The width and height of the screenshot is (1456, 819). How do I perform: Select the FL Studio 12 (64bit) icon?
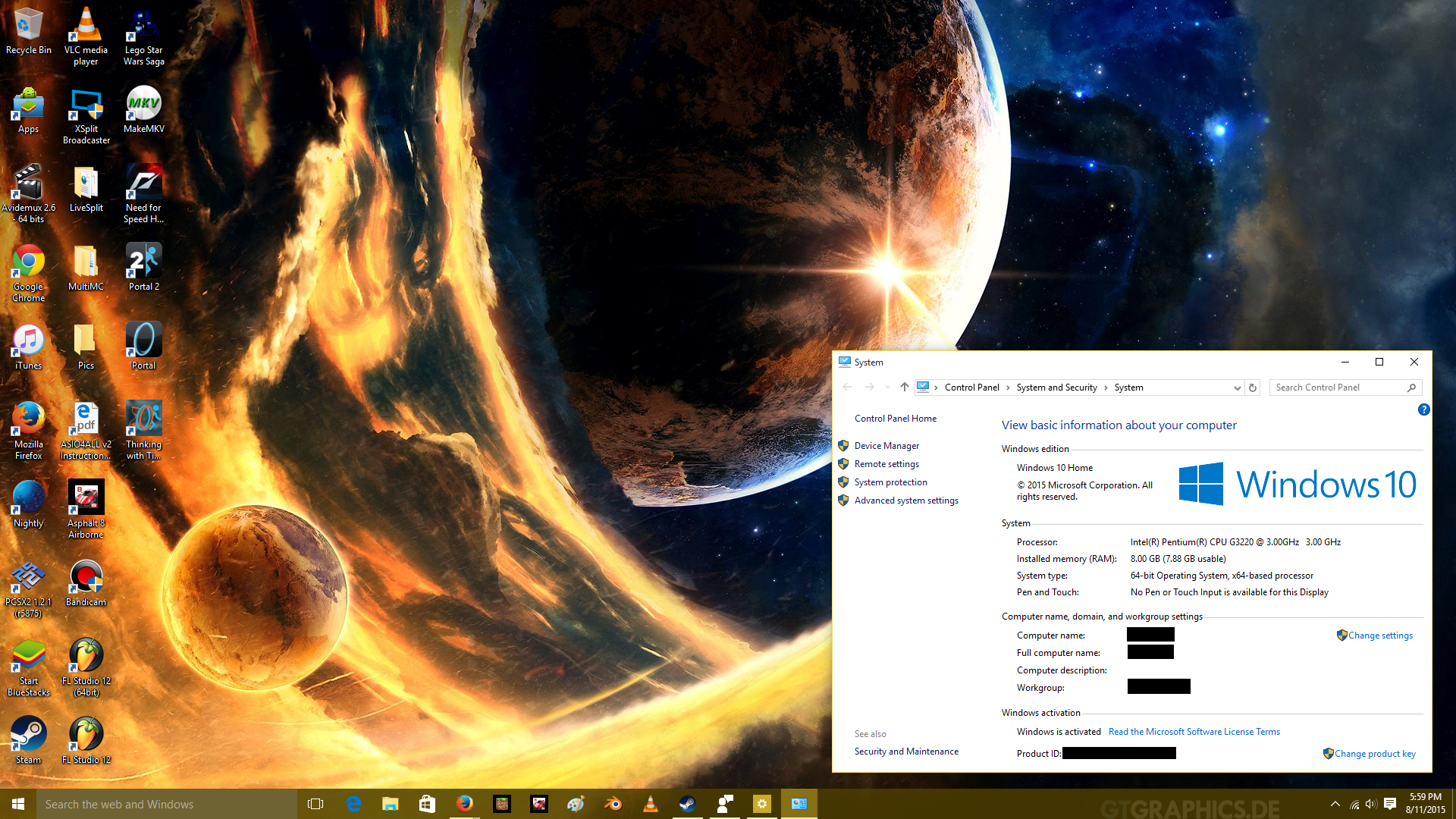tap(86, 667)
